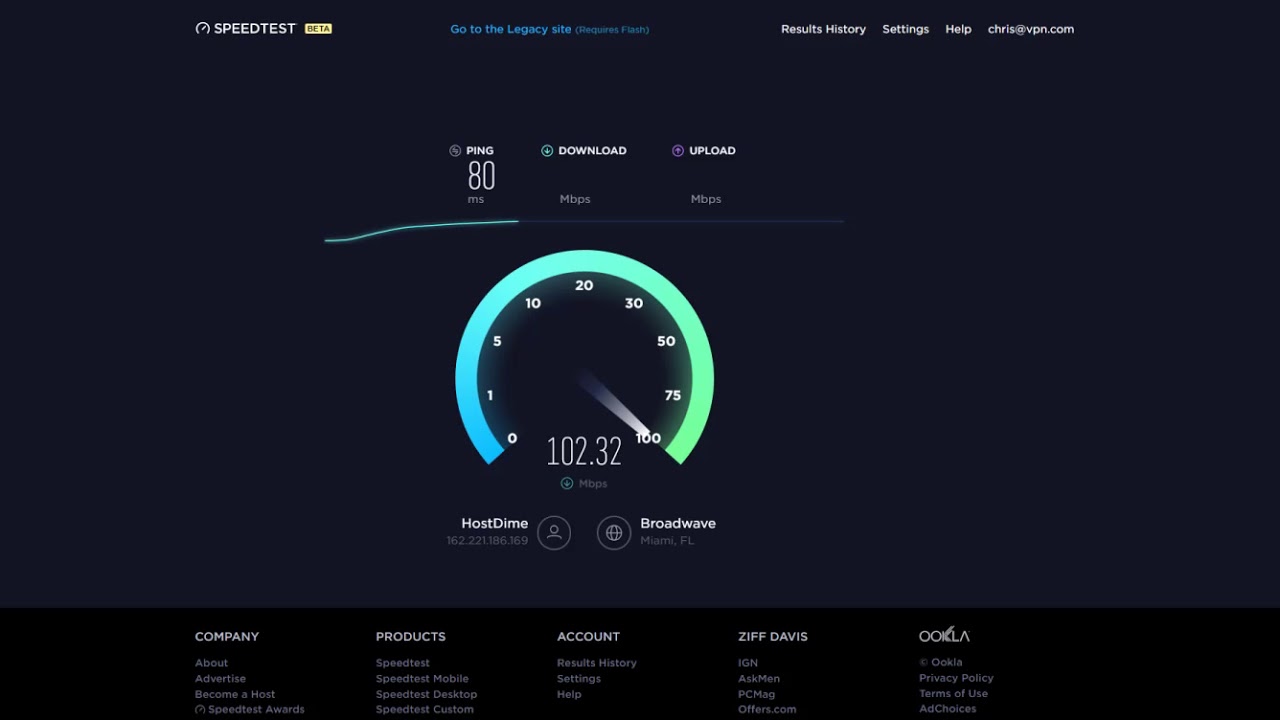Click the IP address 162.221.186.169
This screenshot has width=1280, height=720.
tap(487, 541)
